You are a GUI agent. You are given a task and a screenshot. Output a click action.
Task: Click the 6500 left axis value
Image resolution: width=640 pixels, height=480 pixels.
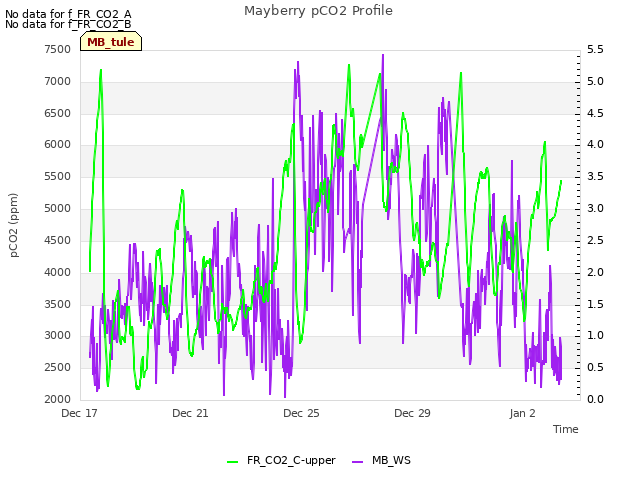pos(58,113)
